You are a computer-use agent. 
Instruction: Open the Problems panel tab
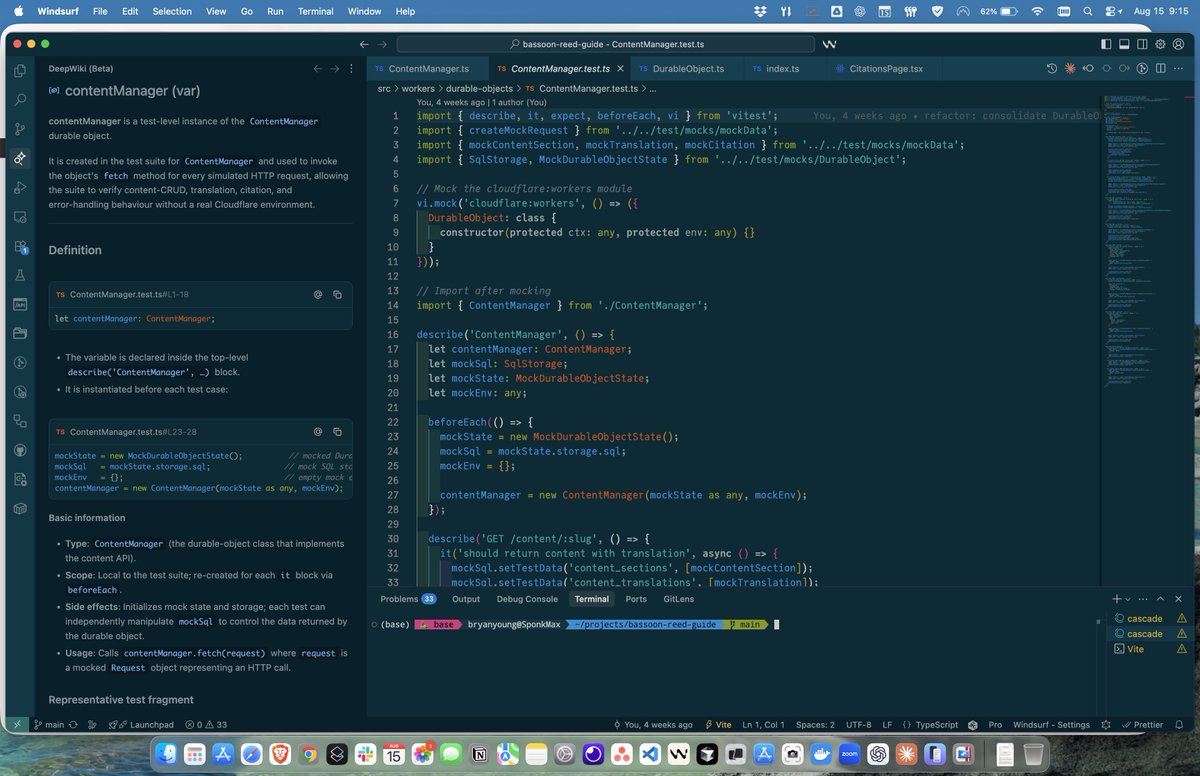click(x=408, y=599)
